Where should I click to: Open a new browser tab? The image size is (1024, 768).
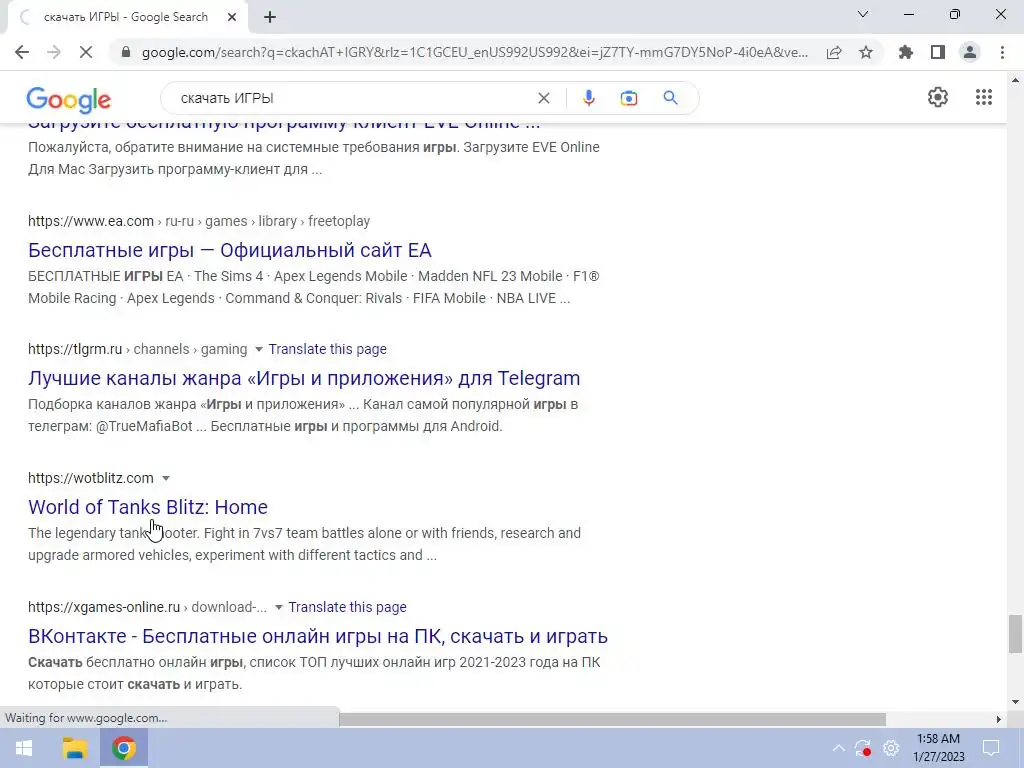pos(270,17)
